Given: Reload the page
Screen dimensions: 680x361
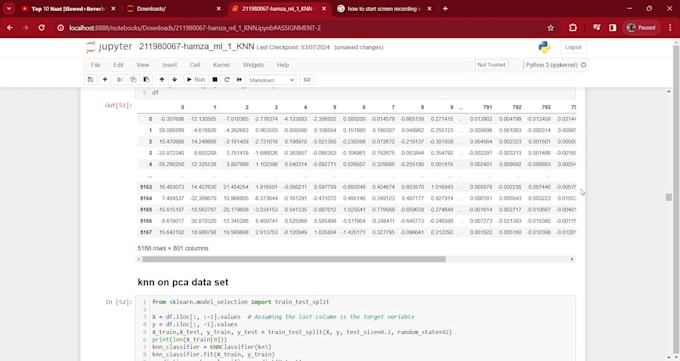Looking at the screenshot, I should (42, 28).
